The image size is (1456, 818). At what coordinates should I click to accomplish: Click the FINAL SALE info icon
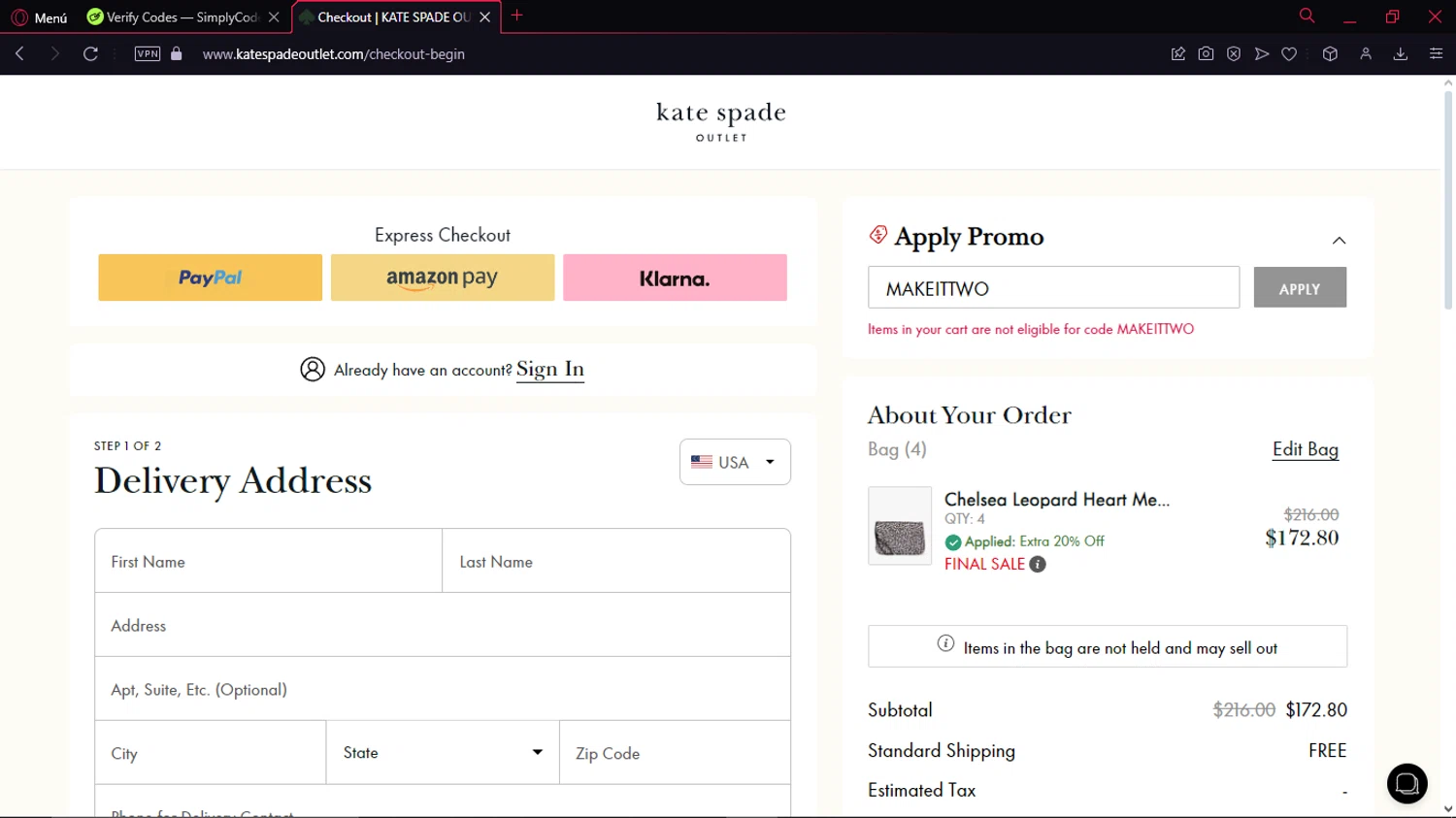coord(1038,564)
